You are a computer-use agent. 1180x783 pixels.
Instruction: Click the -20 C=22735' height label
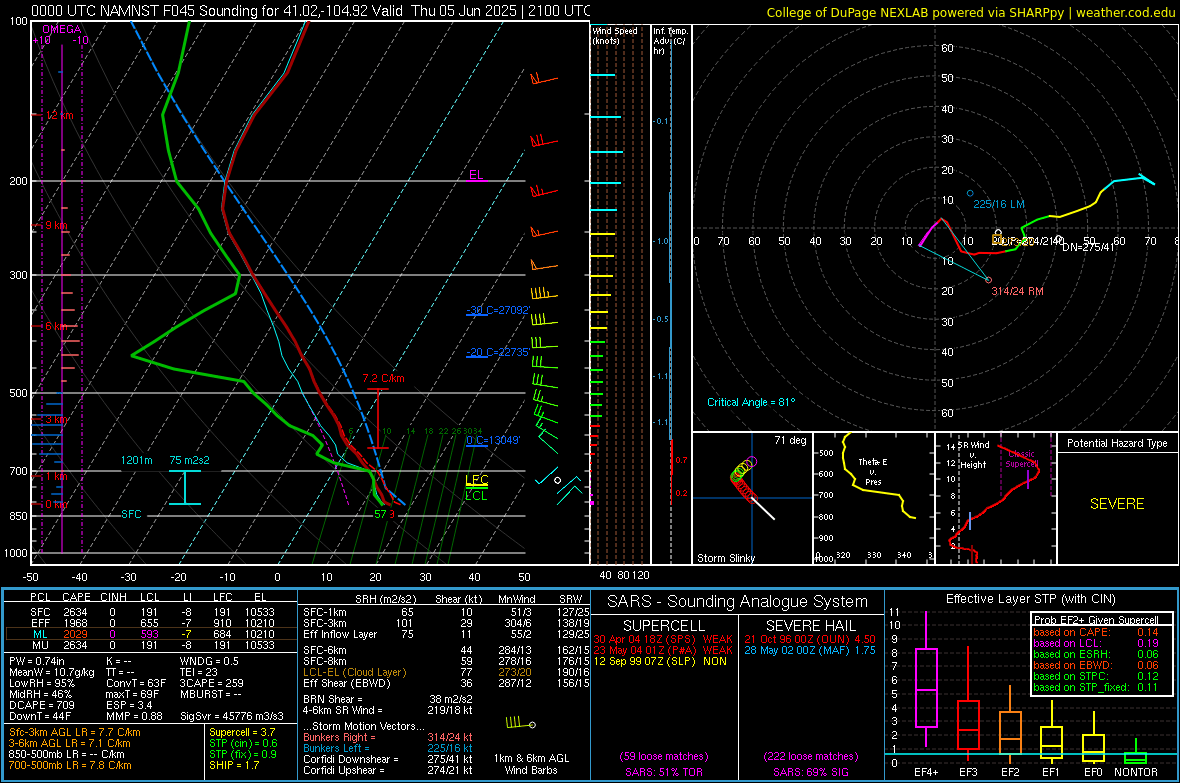(497, 352)
